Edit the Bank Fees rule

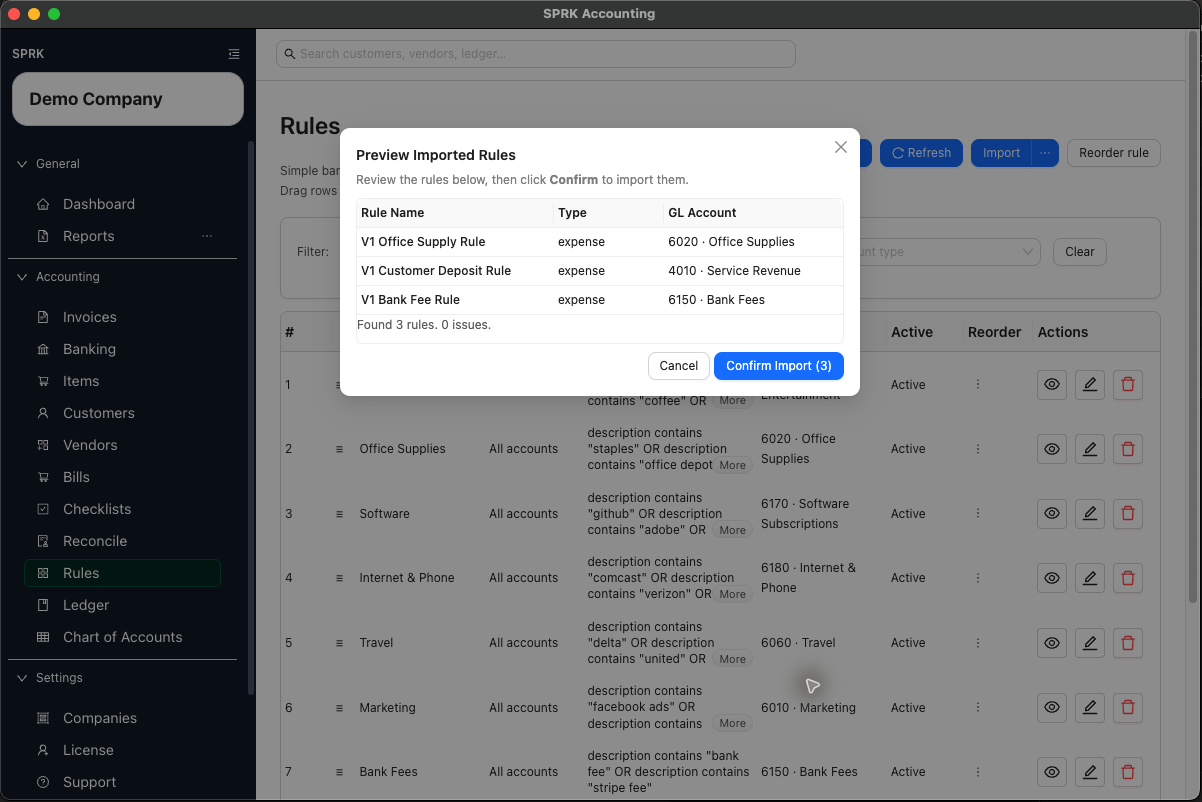pyautogui.click(x=1090, y=772)
